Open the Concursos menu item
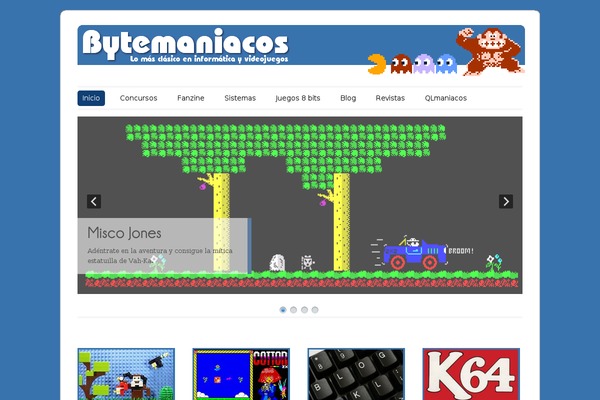 pyautogui.click(x=139, y=98)
